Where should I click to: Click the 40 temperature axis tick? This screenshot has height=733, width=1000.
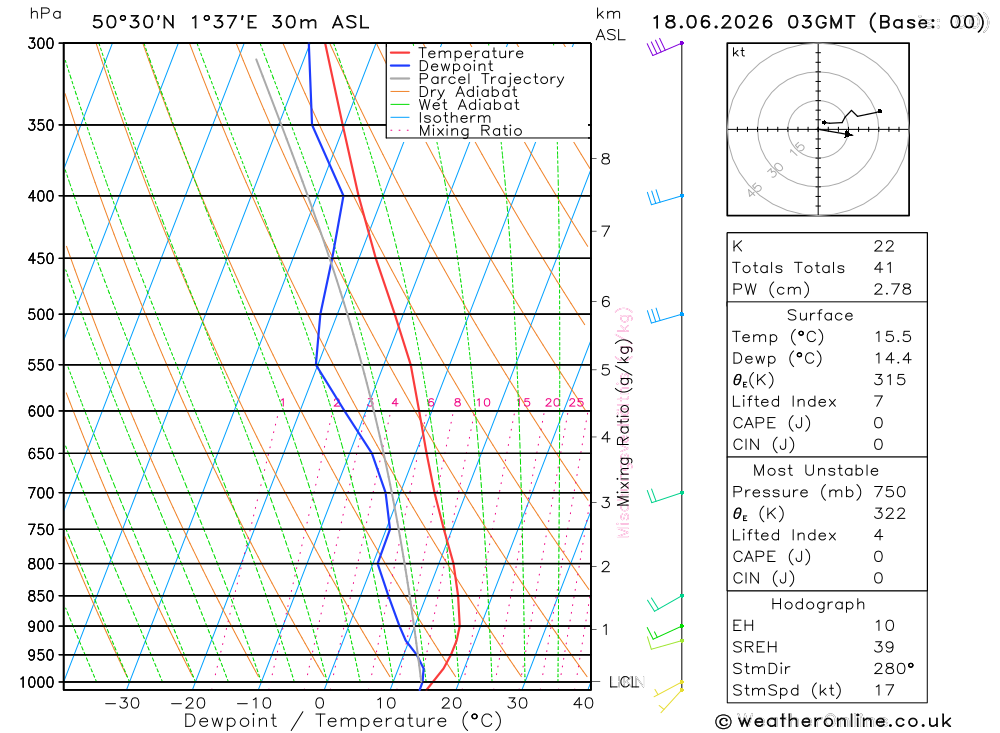tap(584, 703)
